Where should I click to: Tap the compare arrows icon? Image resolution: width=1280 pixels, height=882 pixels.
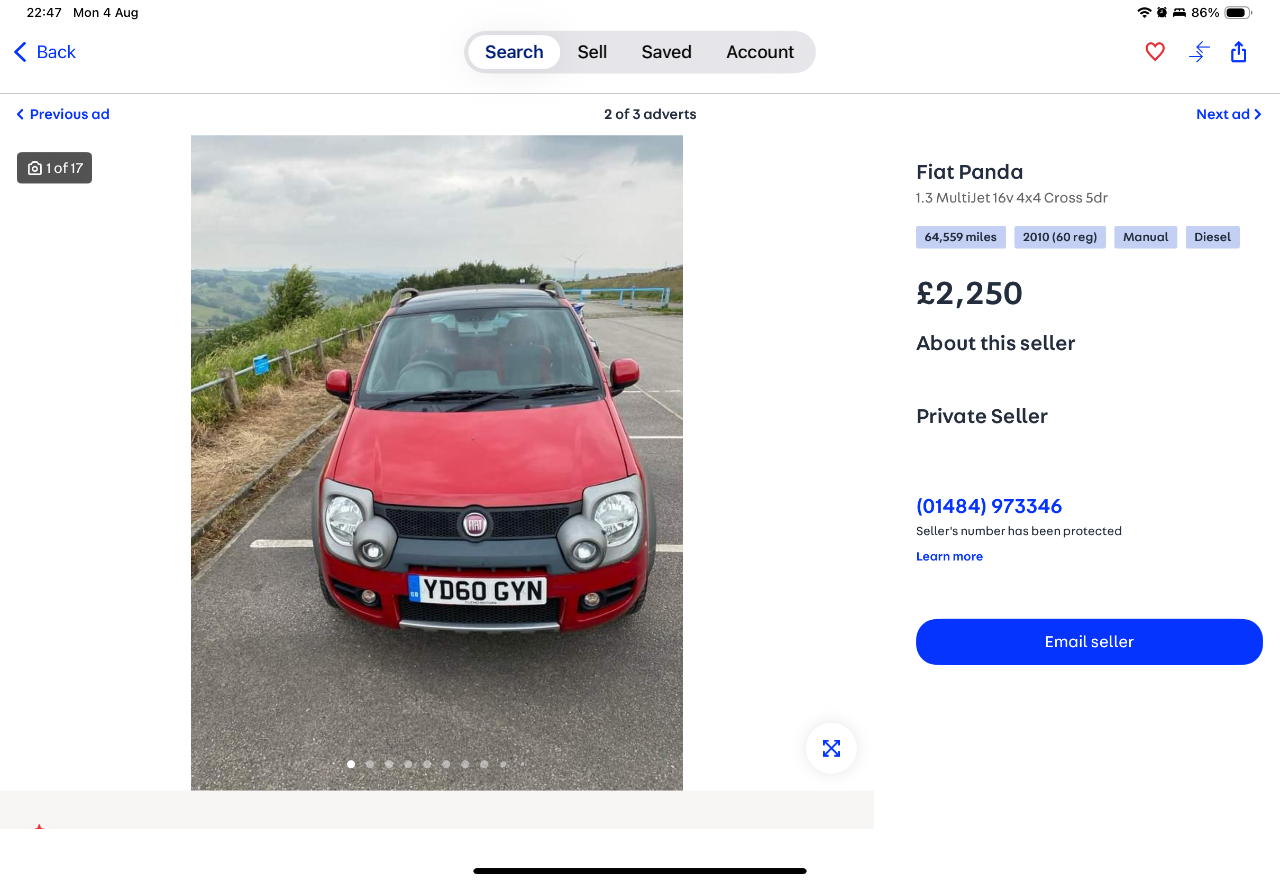[1199, 52]
